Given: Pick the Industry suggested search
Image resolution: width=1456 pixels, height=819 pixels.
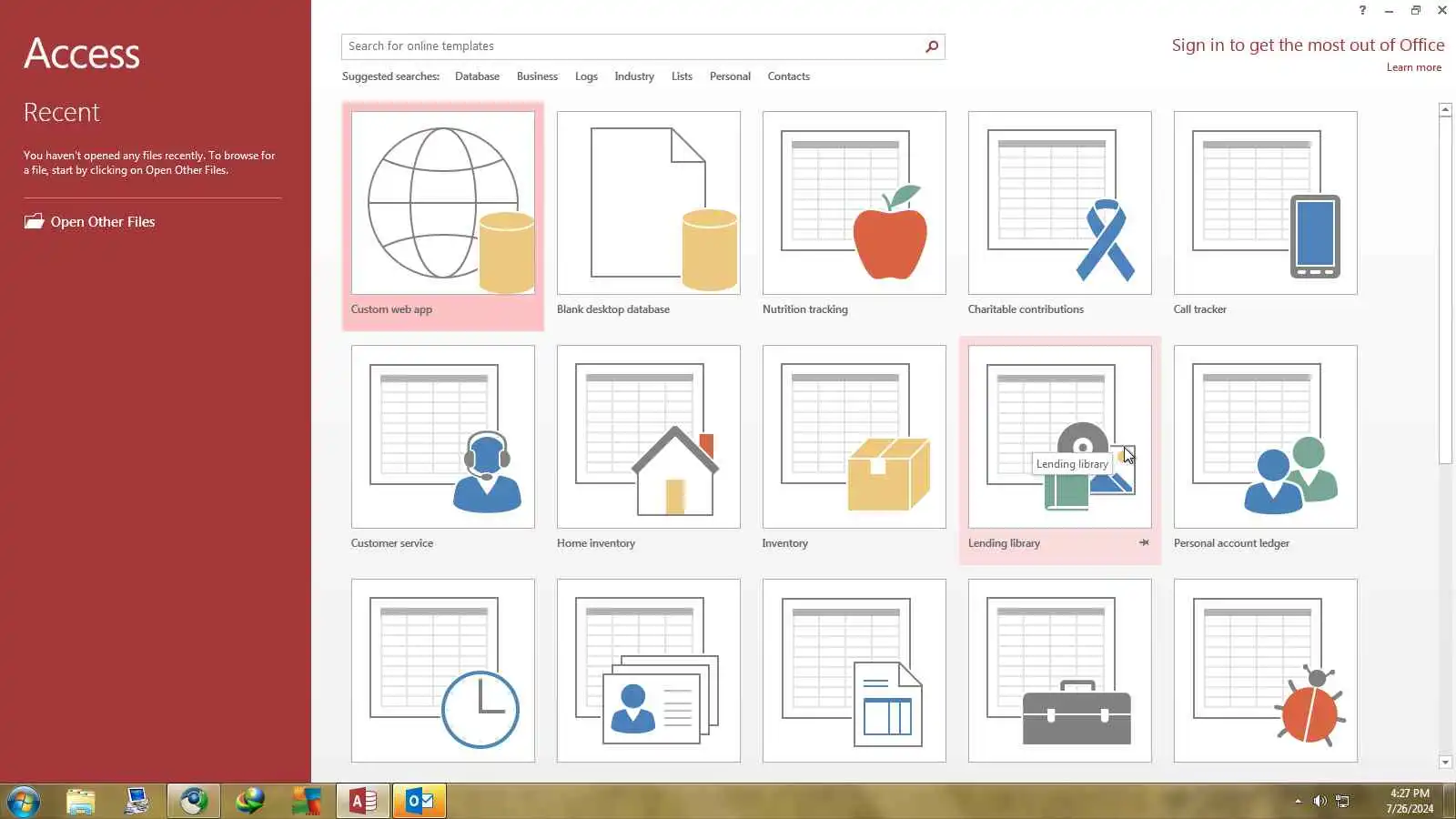Looking at the screenshot, I should point(634,76).
